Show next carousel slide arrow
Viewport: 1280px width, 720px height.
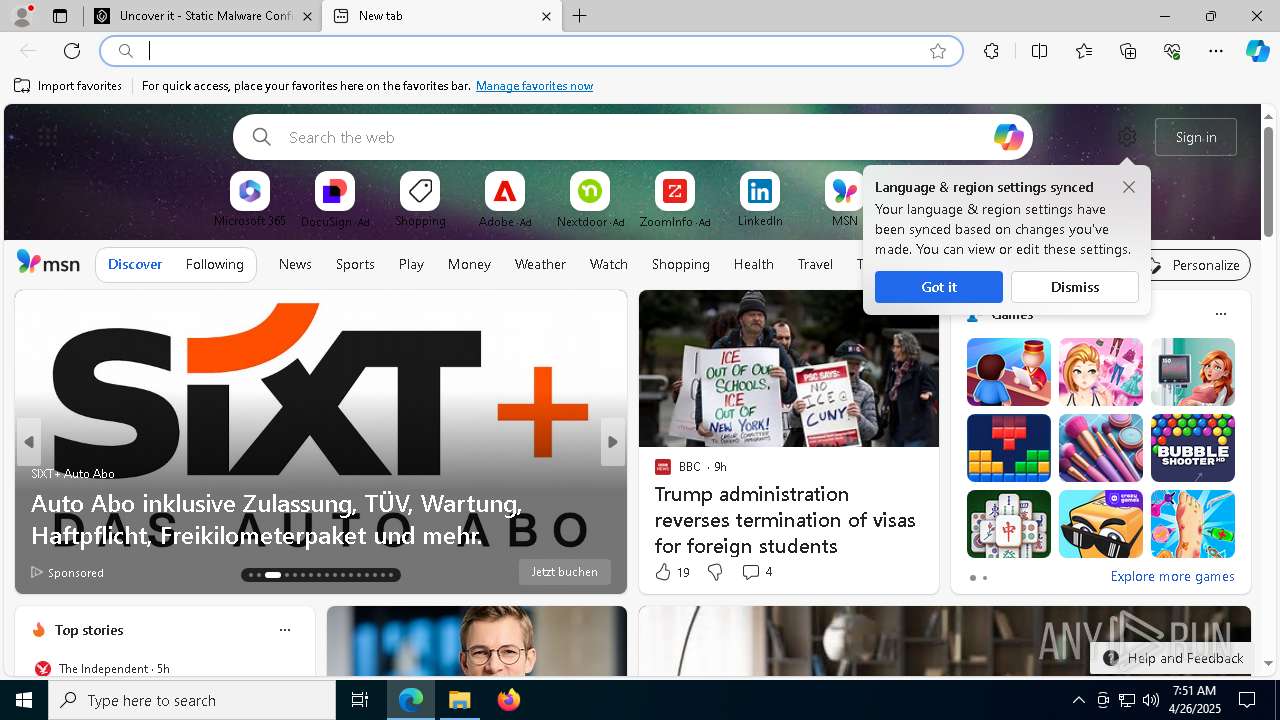613,442
